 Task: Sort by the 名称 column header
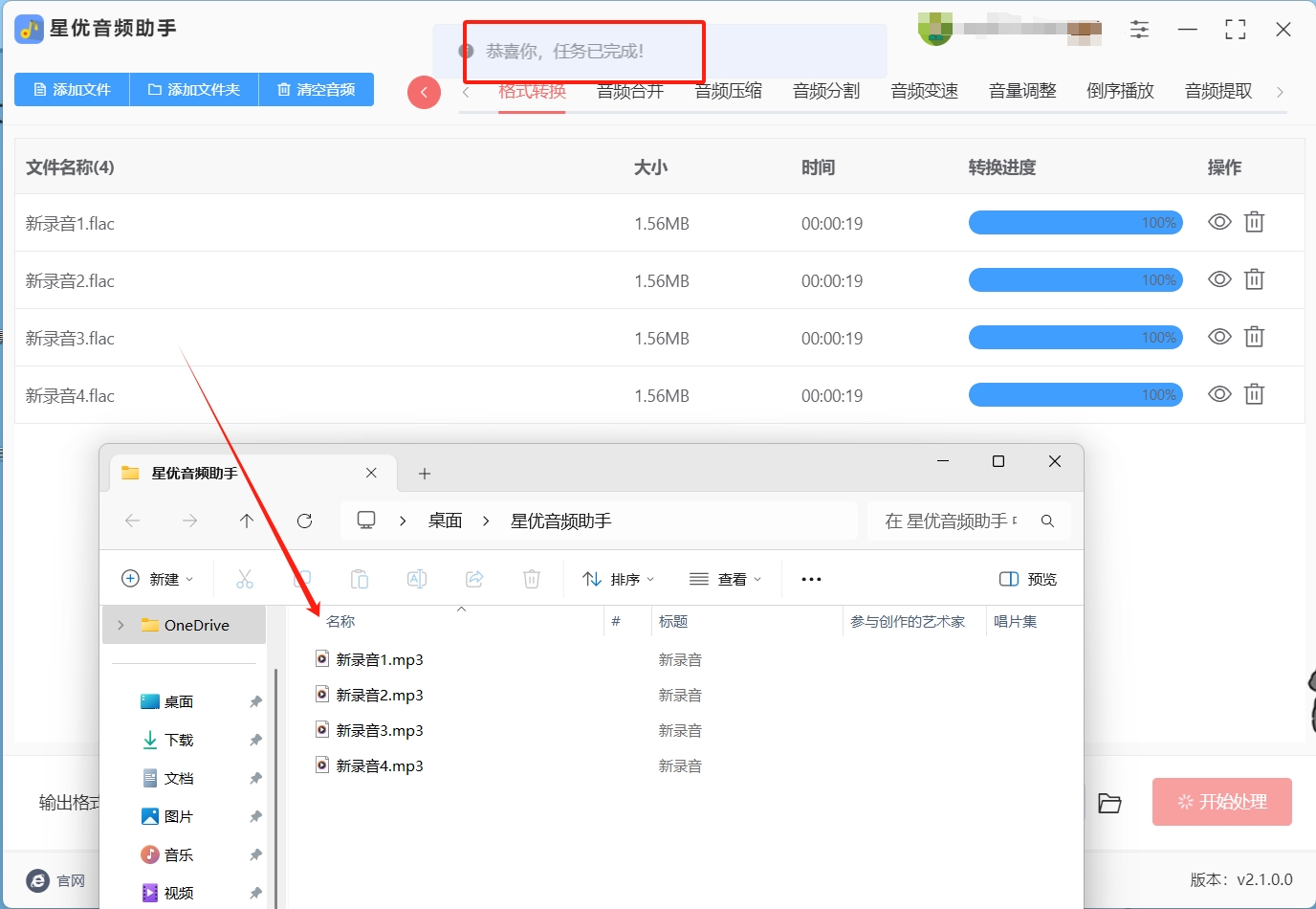coord(340,621)
